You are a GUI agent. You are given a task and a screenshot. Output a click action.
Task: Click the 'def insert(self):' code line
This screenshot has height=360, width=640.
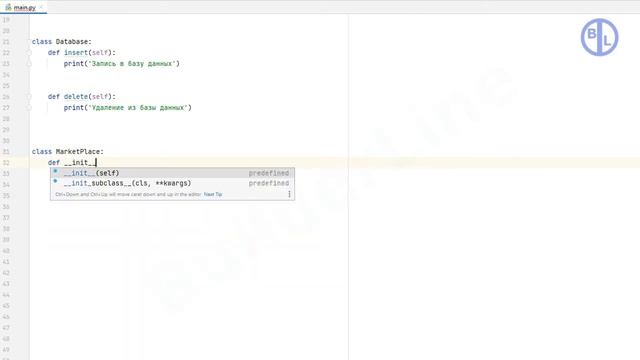click(x=82, y=53)
